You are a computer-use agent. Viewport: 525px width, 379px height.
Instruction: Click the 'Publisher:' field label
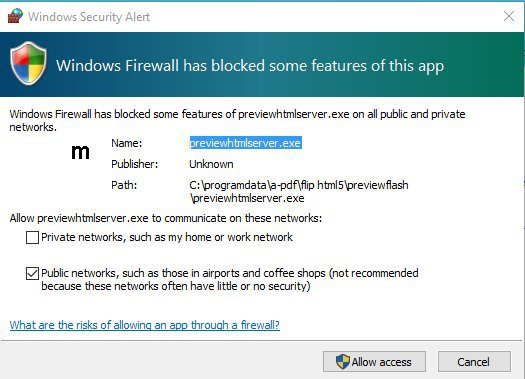[135, 164]
